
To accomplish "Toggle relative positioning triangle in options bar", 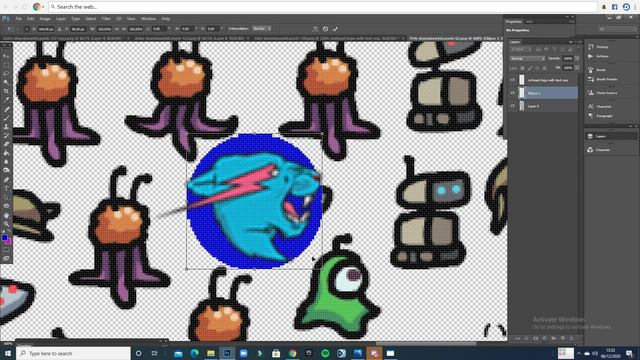I will point(60,29).
